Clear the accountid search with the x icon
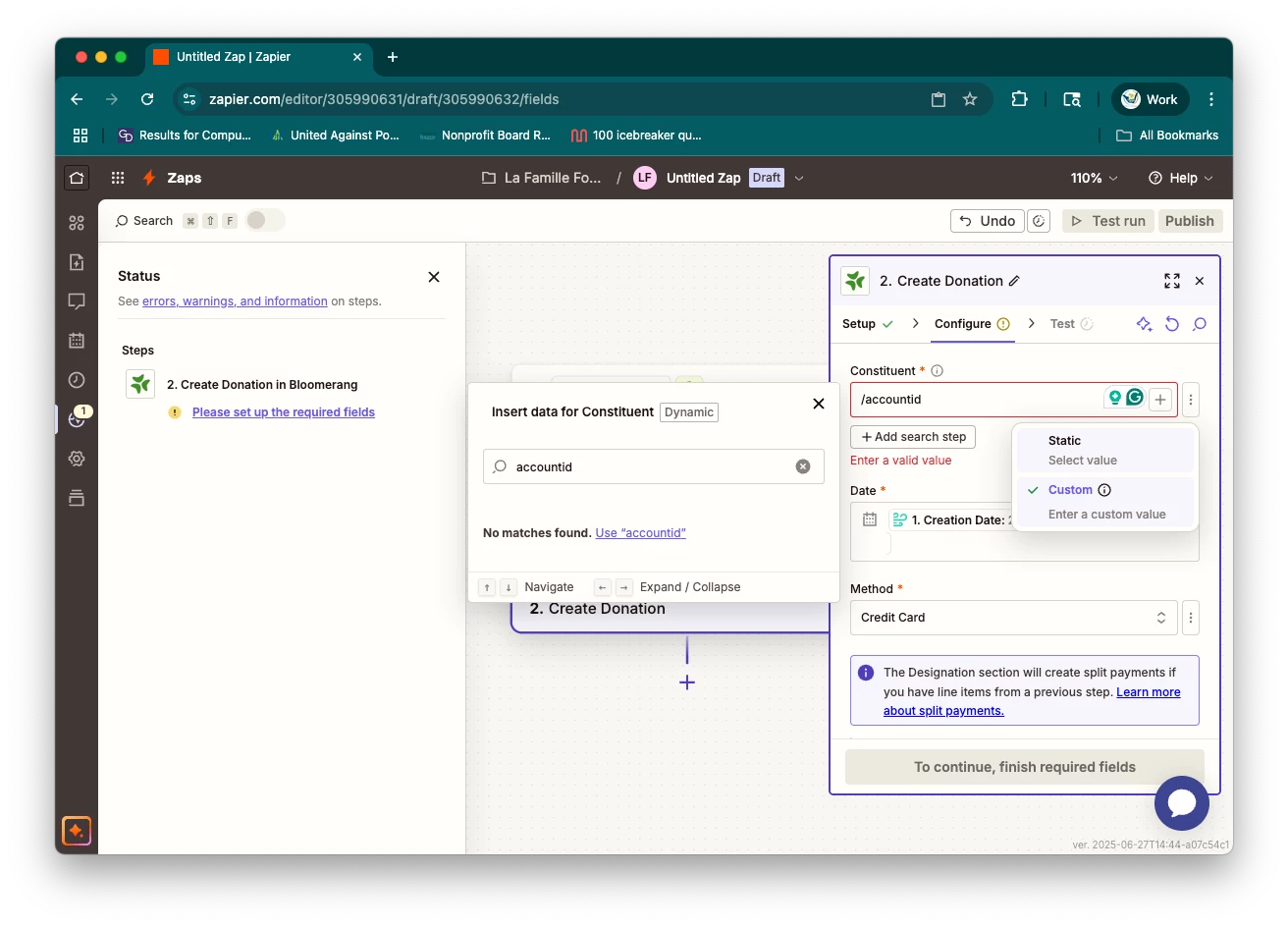This screenshot has width=1288, height=927. (803, 466)
